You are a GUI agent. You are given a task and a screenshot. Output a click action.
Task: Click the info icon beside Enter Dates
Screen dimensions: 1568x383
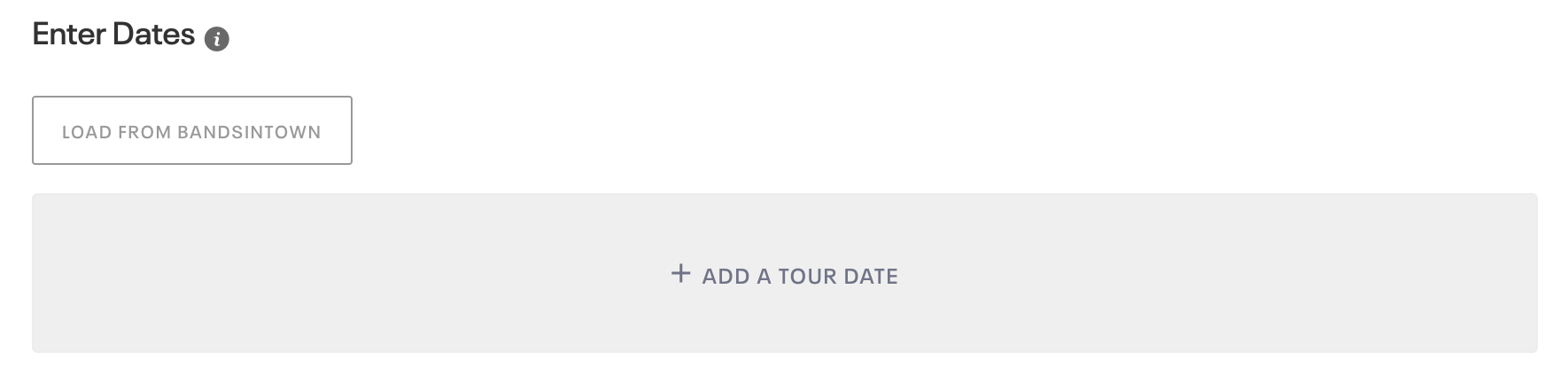point(217,40)
